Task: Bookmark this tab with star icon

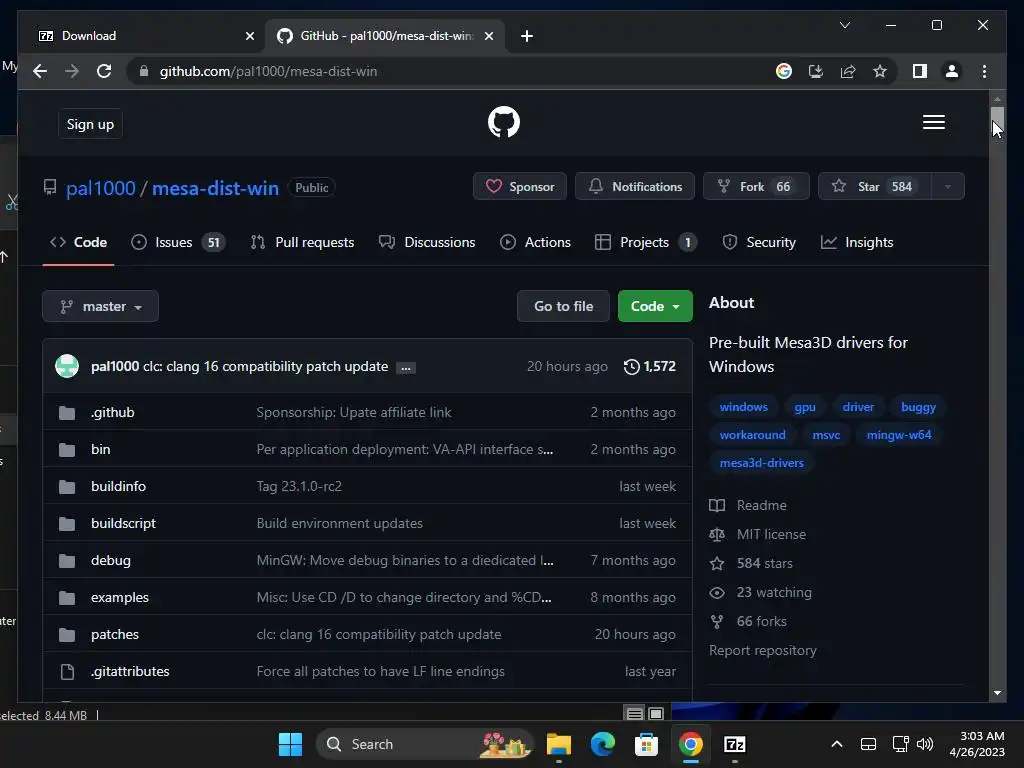Action: point(880,71)
